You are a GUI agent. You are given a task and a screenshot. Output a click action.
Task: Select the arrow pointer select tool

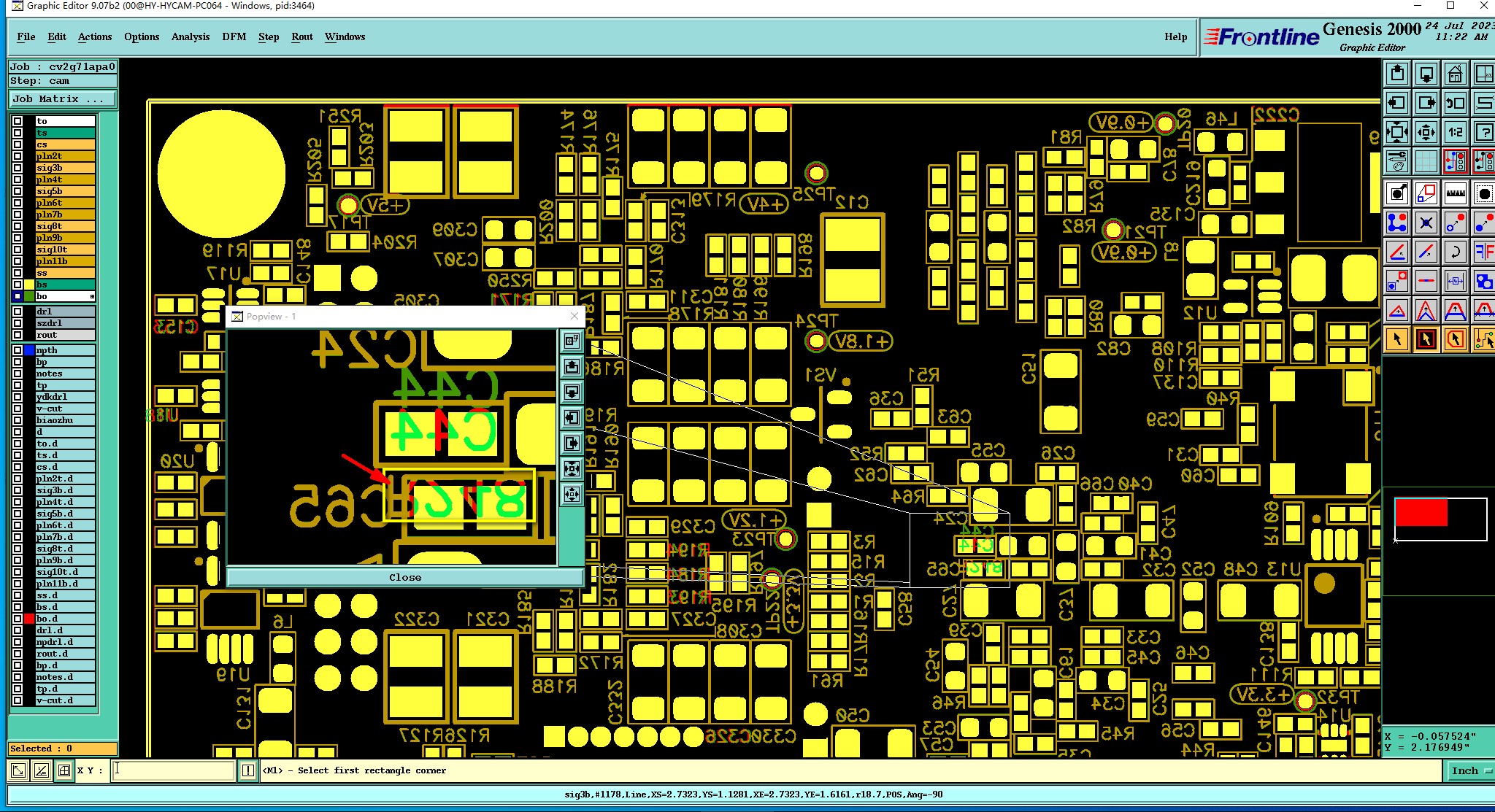click(x=1397, y=339)
